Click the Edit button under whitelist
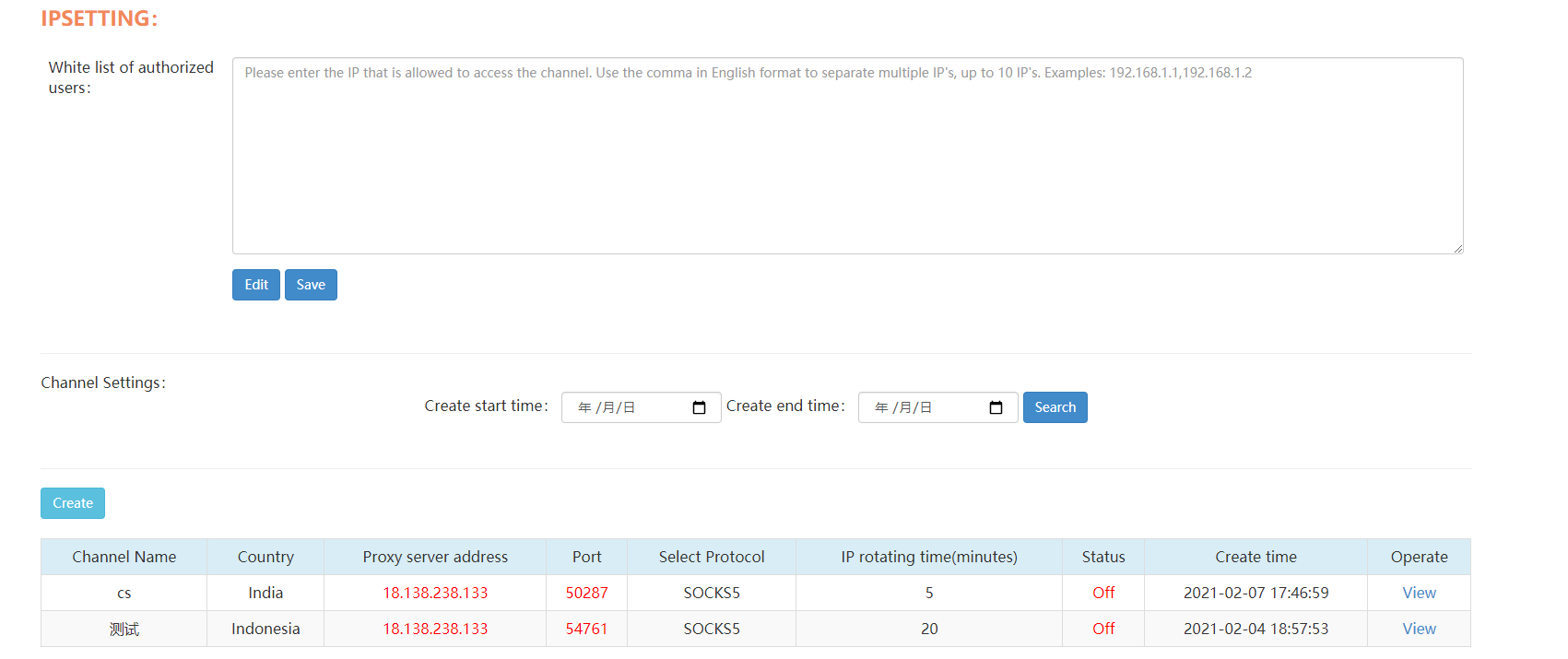 coord(256,285)
